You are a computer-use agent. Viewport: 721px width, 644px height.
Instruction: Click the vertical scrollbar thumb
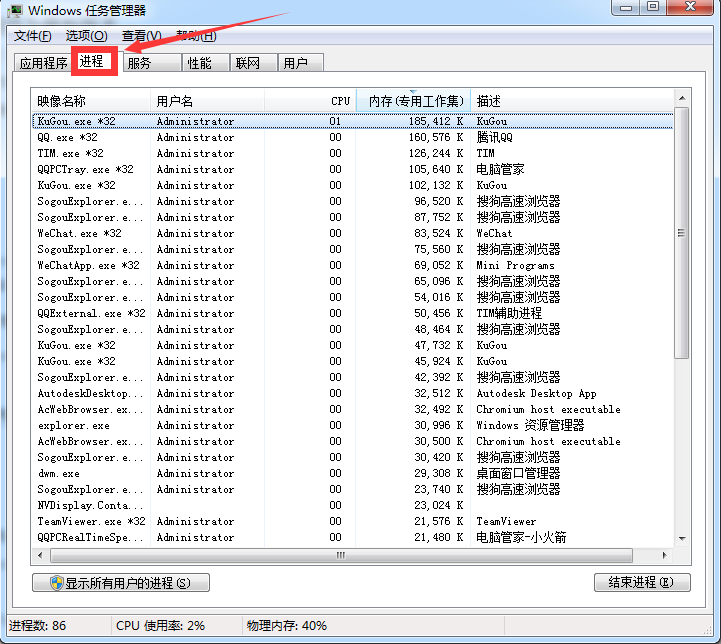(x=682, y=233)
